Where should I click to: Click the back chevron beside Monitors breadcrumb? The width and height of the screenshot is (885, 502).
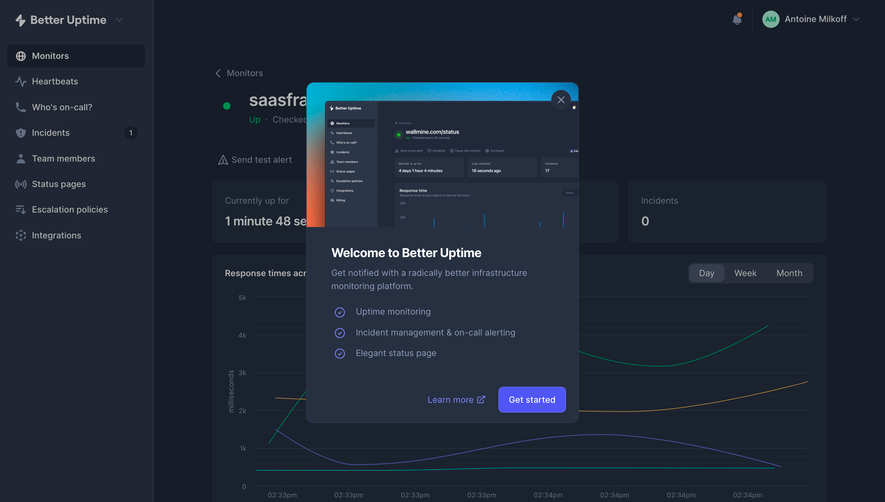(218, 73)
